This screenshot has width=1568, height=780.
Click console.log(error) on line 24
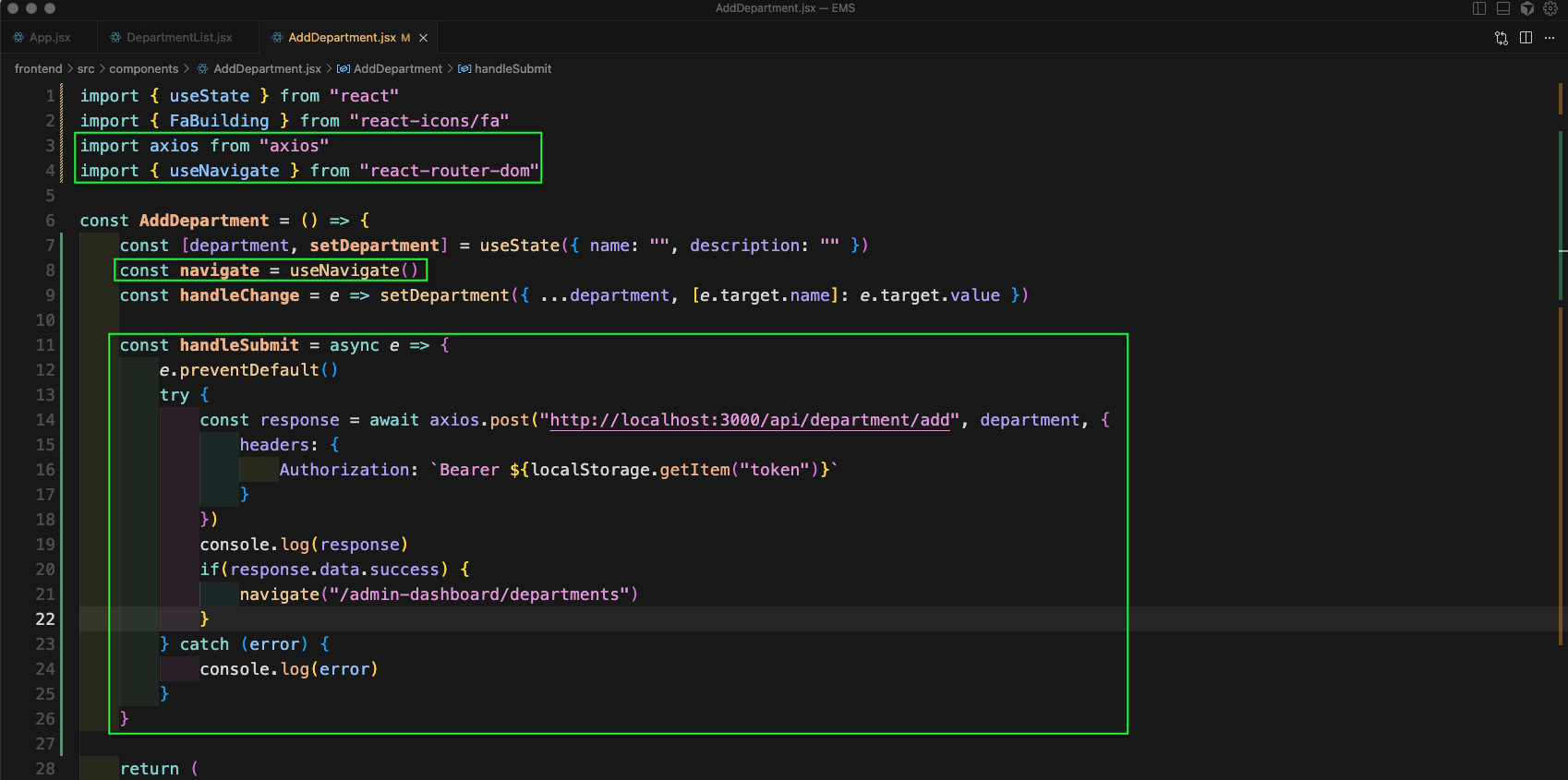coord(289,669)
